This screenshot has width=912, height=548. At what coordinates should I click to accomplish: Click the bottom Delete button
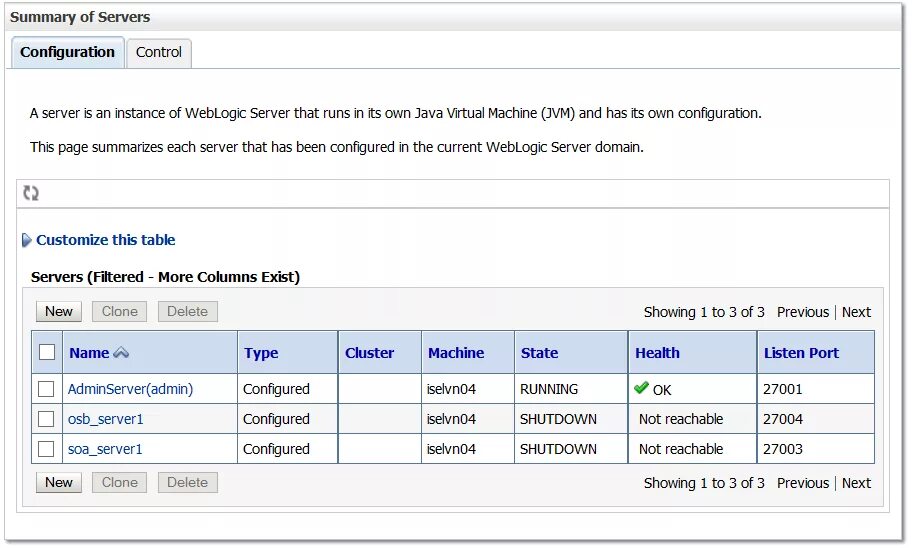point(187,482)
